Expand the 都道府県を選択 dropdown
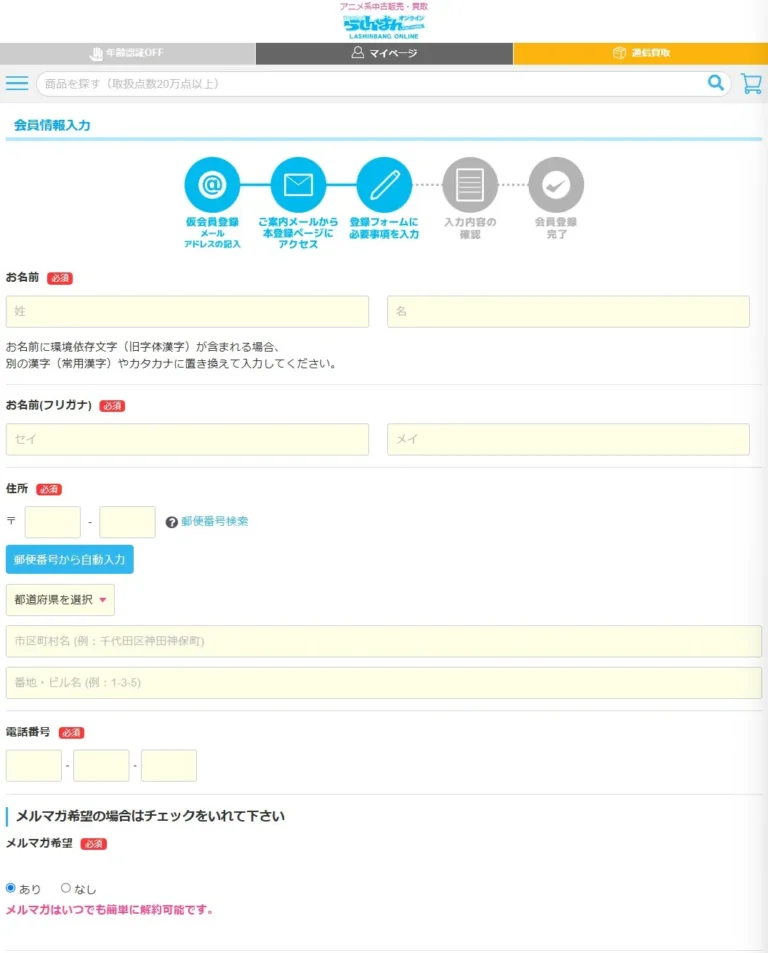 (60, 600)
